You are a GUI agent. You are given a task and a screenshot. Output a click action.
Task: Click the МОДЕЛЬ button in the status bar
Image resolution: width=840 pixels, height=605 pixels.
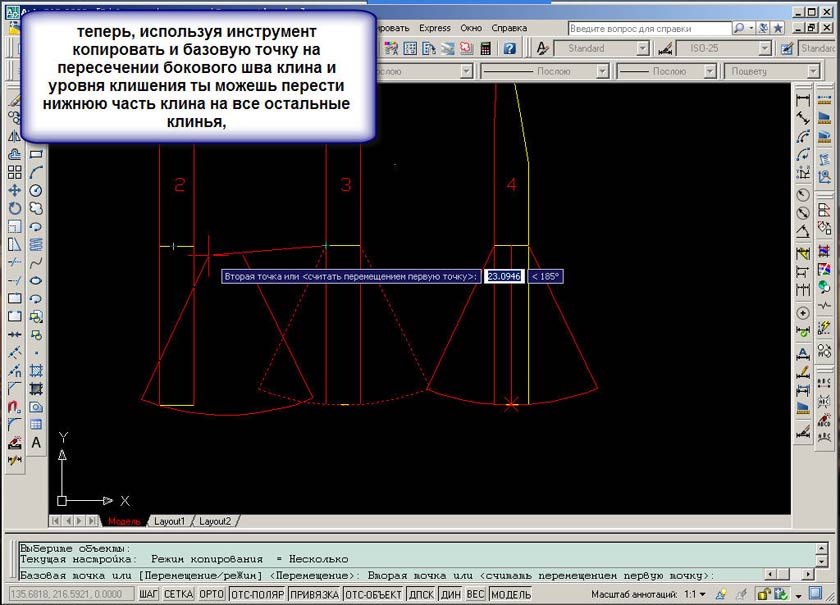point(511,594)
